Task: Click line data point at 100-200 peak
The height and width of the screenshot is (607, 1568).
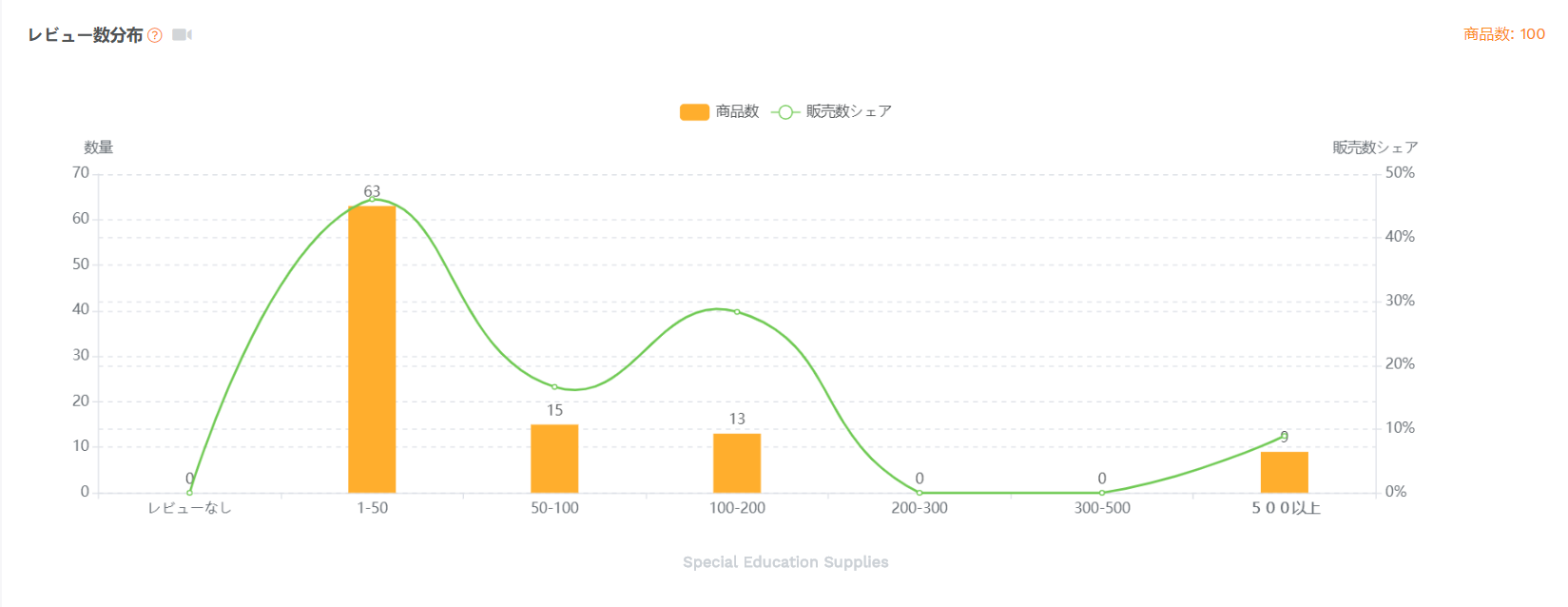Action: point(737,311)
